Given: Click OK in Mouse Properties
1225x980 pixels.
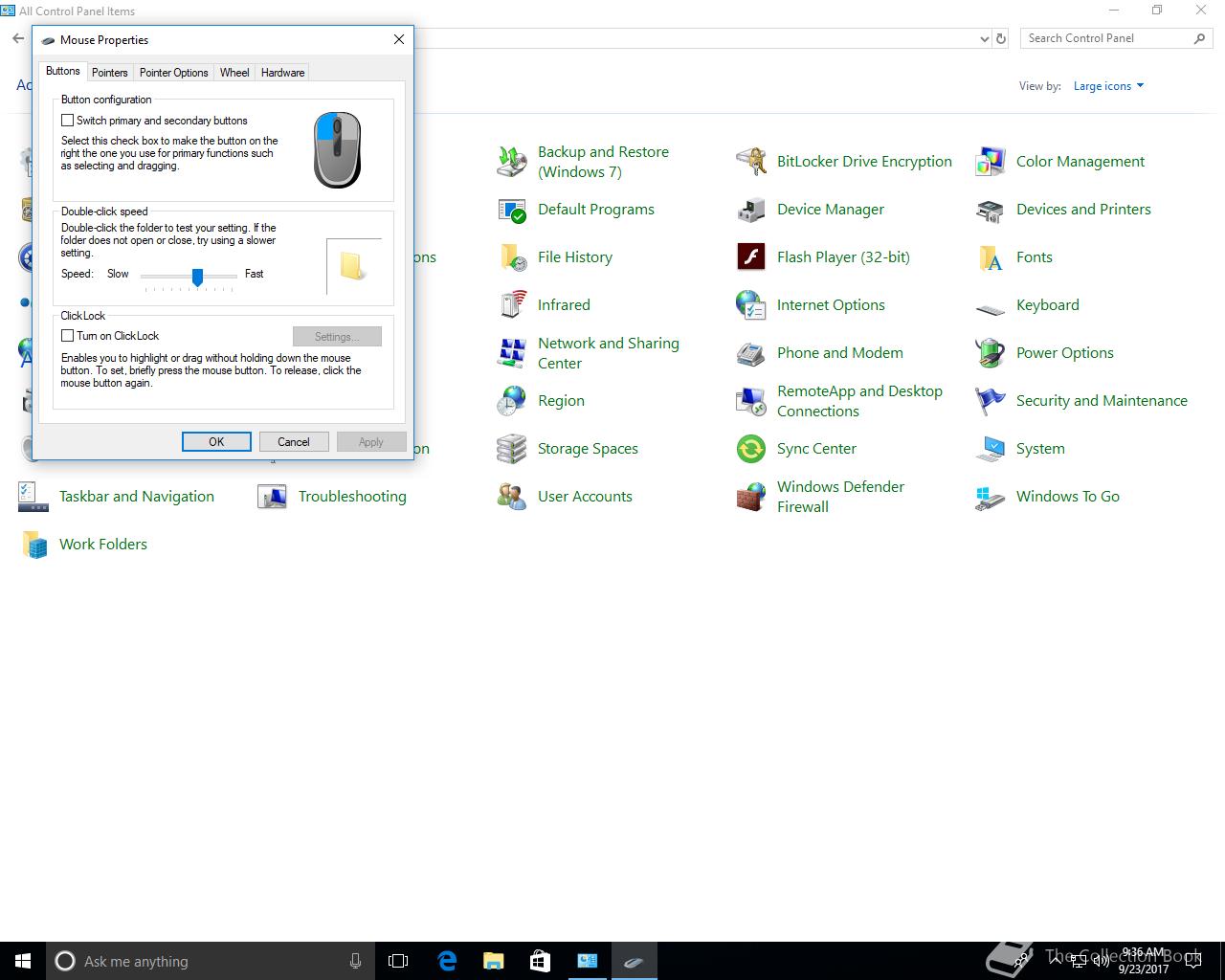Looking at the screenshot, I should tap(216, 442).
